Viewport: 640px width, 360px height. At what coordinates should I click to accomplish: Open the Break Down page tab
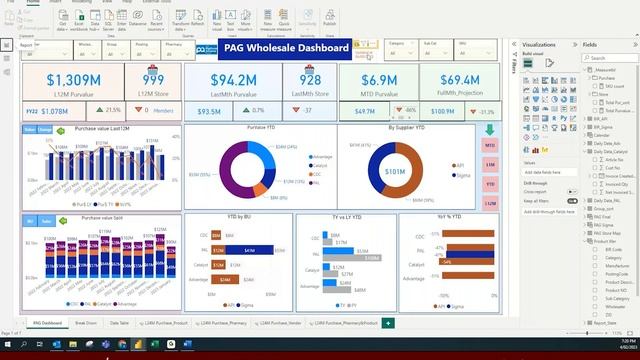click(86, 323)
